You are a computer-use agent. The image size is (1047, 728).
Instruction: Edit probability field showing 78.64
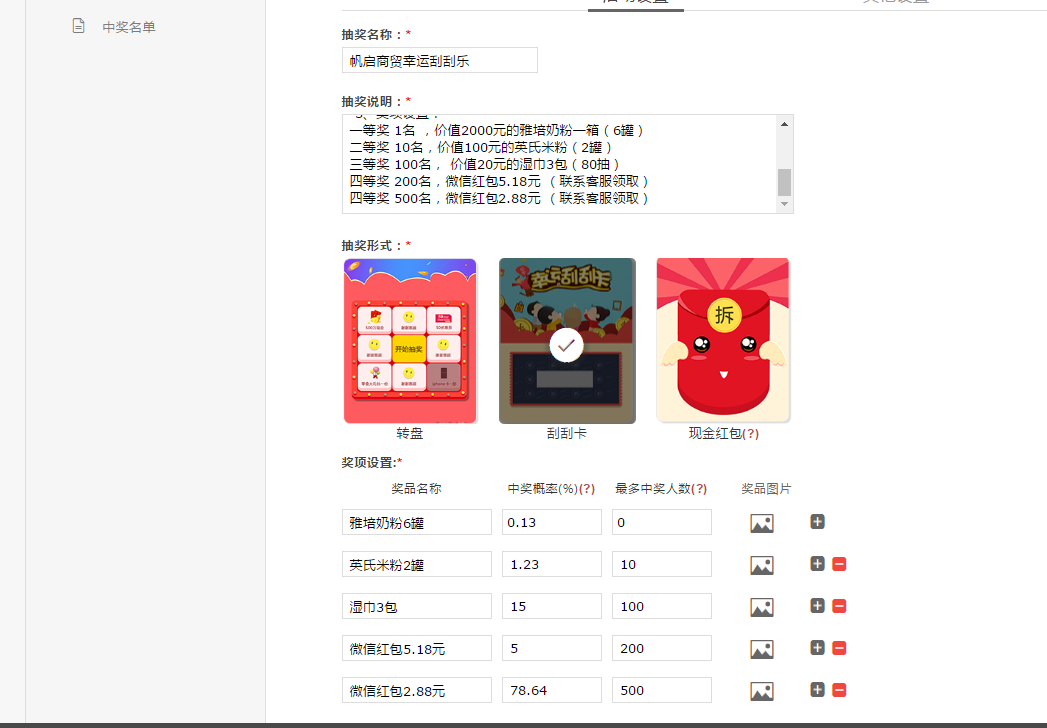coord(552,691)
